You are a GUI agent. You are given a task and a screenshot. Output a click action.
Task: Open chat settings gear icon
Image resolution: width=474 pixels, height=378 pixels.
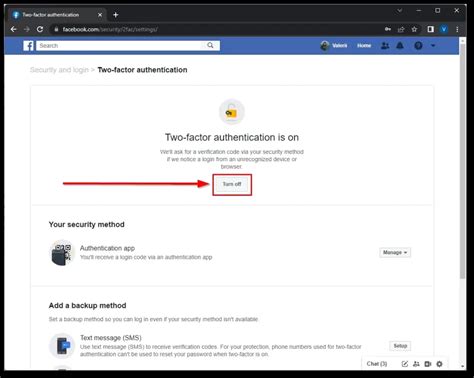[x=440, y=364]
